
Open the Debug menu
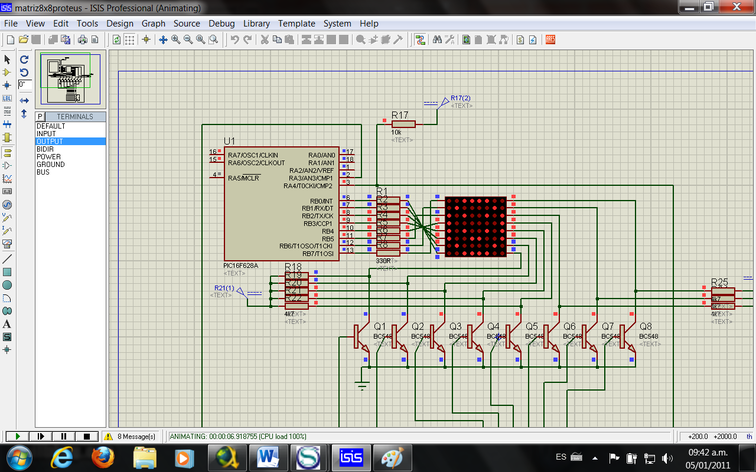(x=221, y=23)
